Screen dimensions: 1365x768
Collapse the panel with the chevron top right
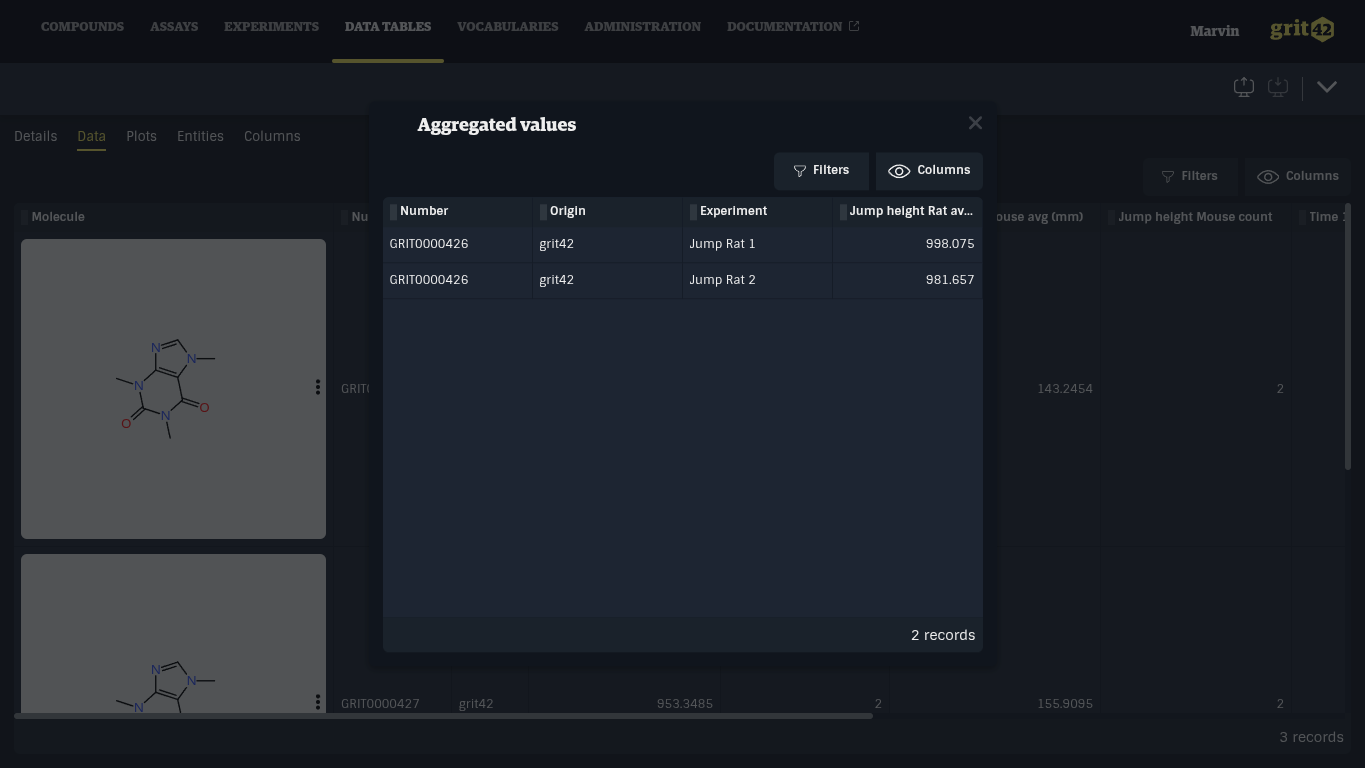click(x=1327, y=87)
